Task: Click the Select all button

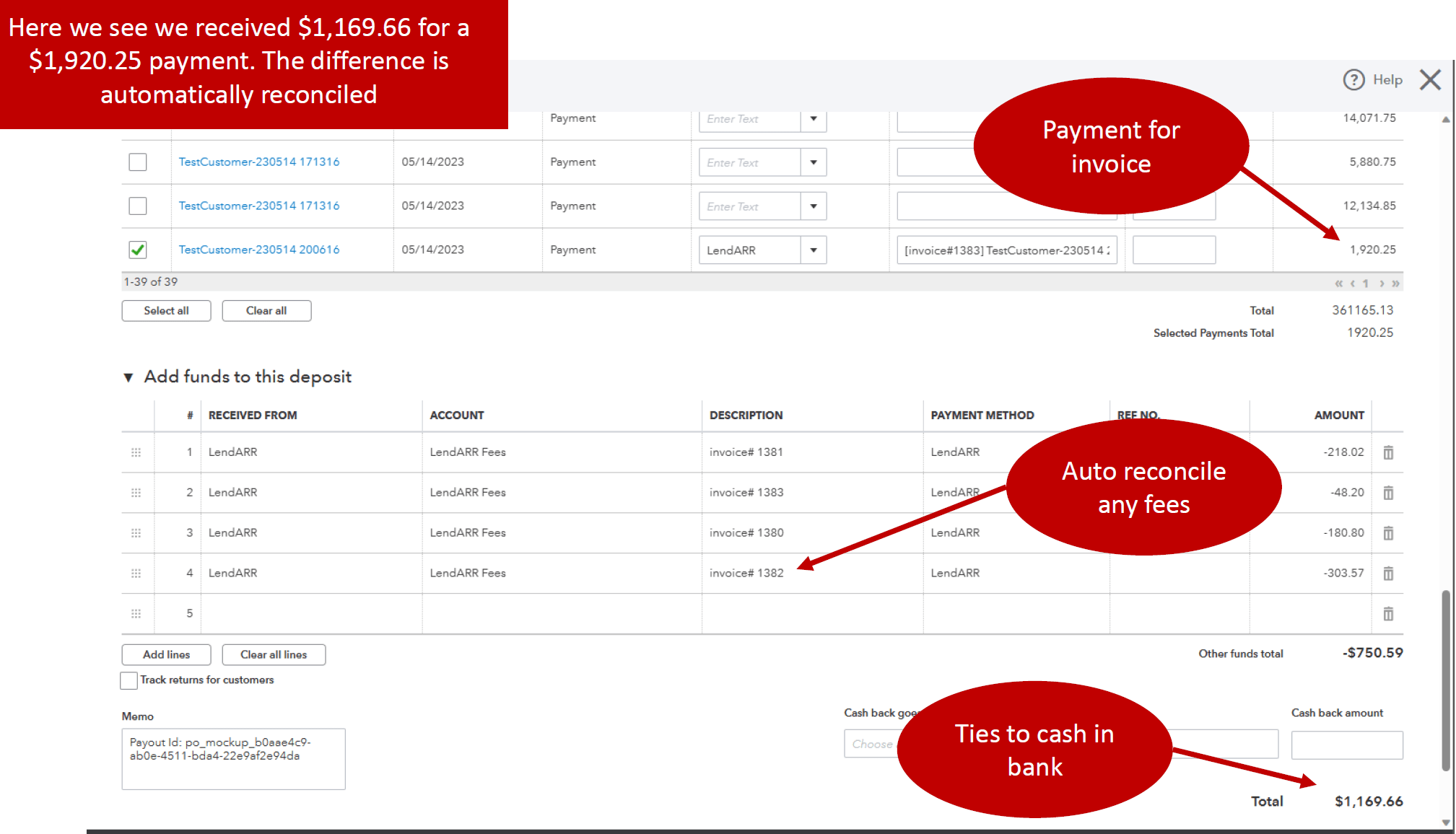Action: click(x=166, y=310)
